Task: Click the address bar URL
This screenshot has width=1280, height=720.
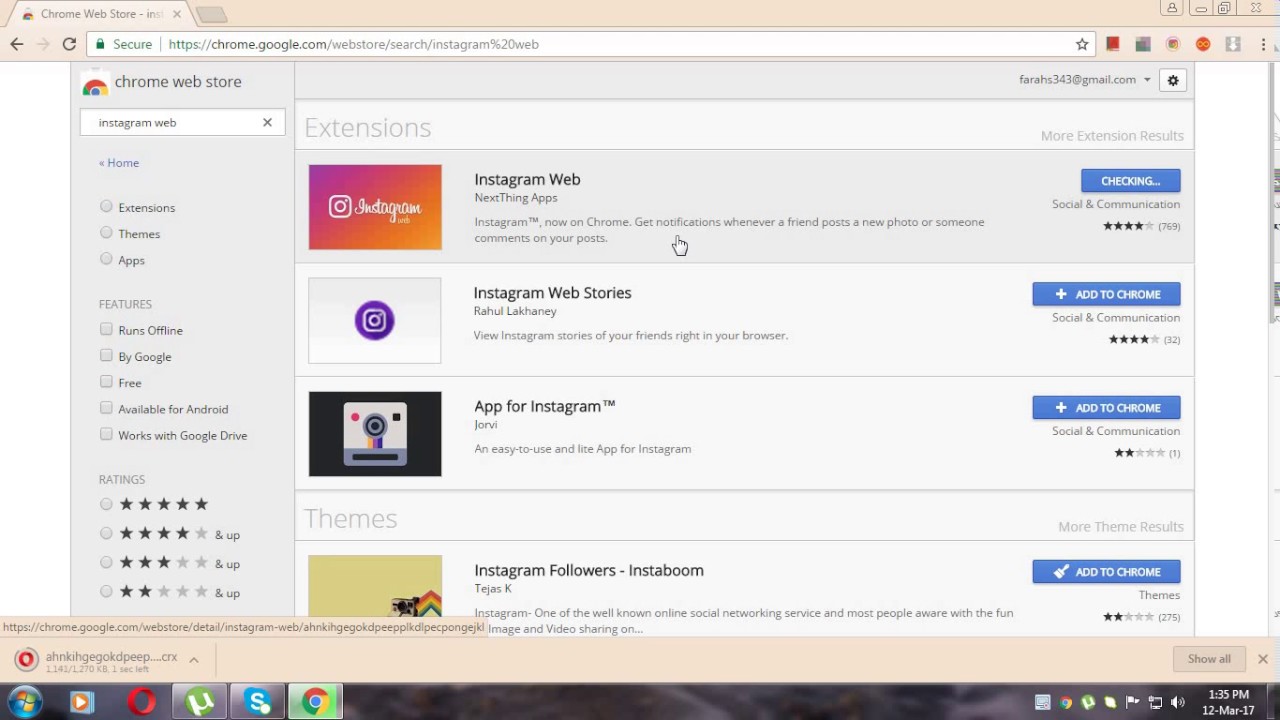Action: (354, 44)
